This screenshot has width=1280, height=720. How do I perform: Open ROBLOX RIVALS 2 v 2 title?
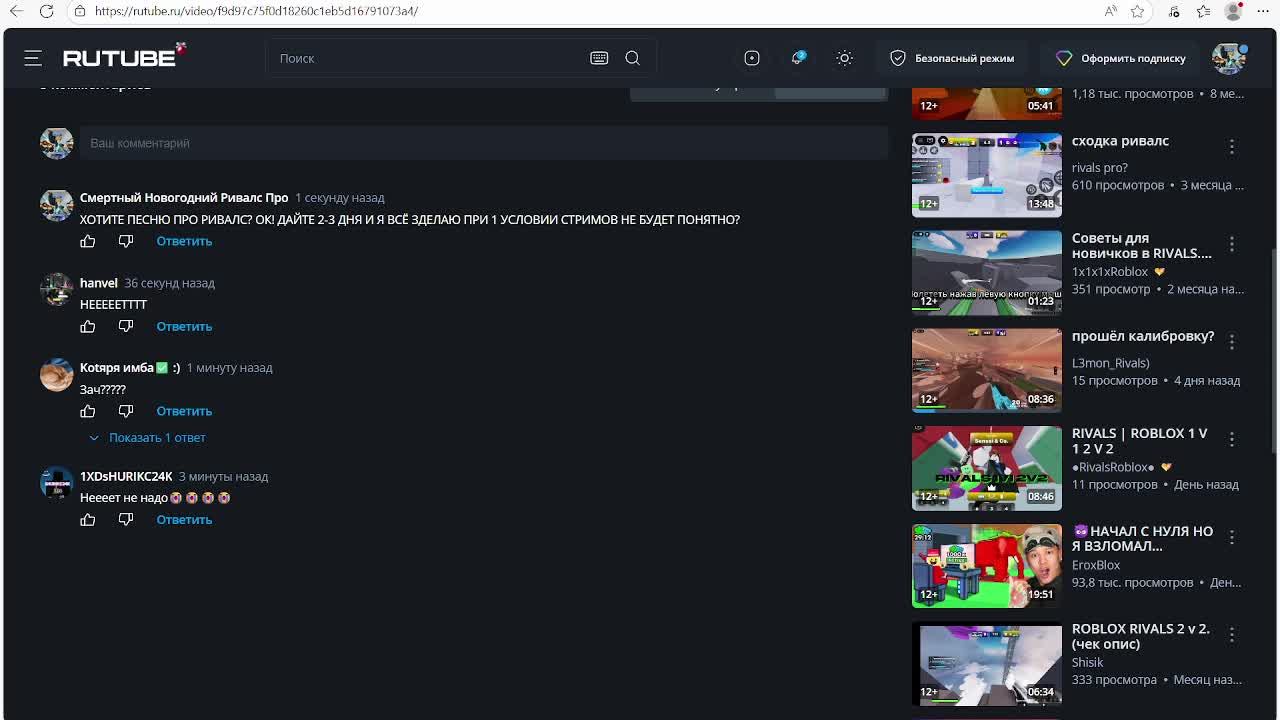pos(1141,636)
